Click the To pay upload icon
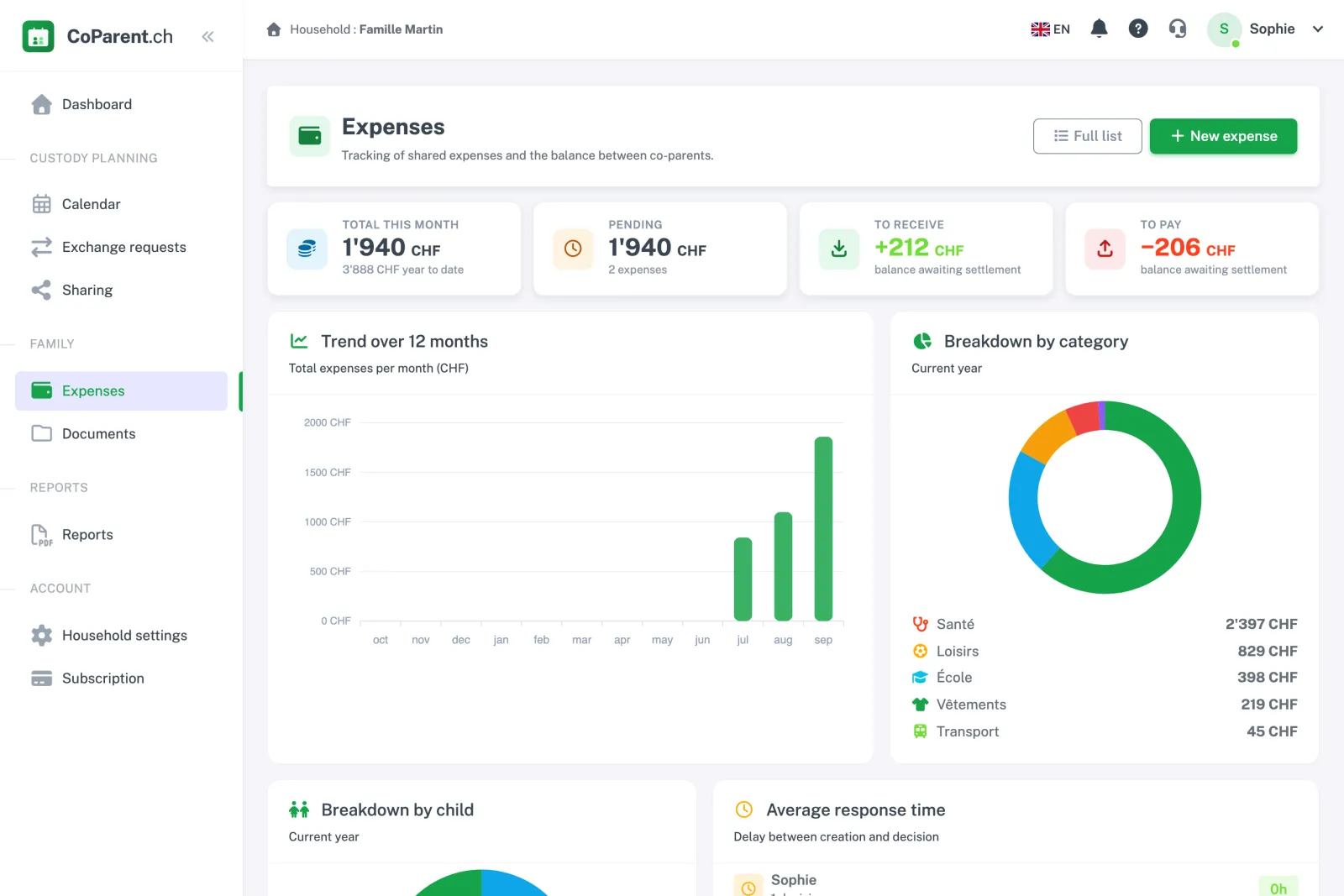The image size is (1344, 896). (1105, 249)
